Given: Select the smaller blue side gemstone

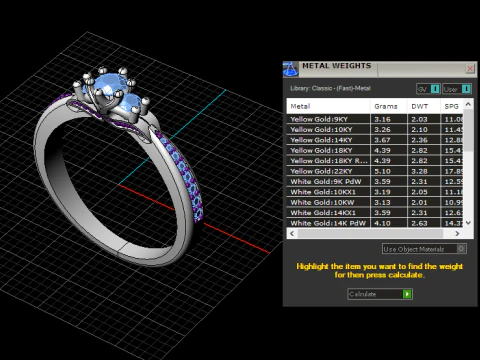Looking at the screenshot, I should tap(130, 102).
